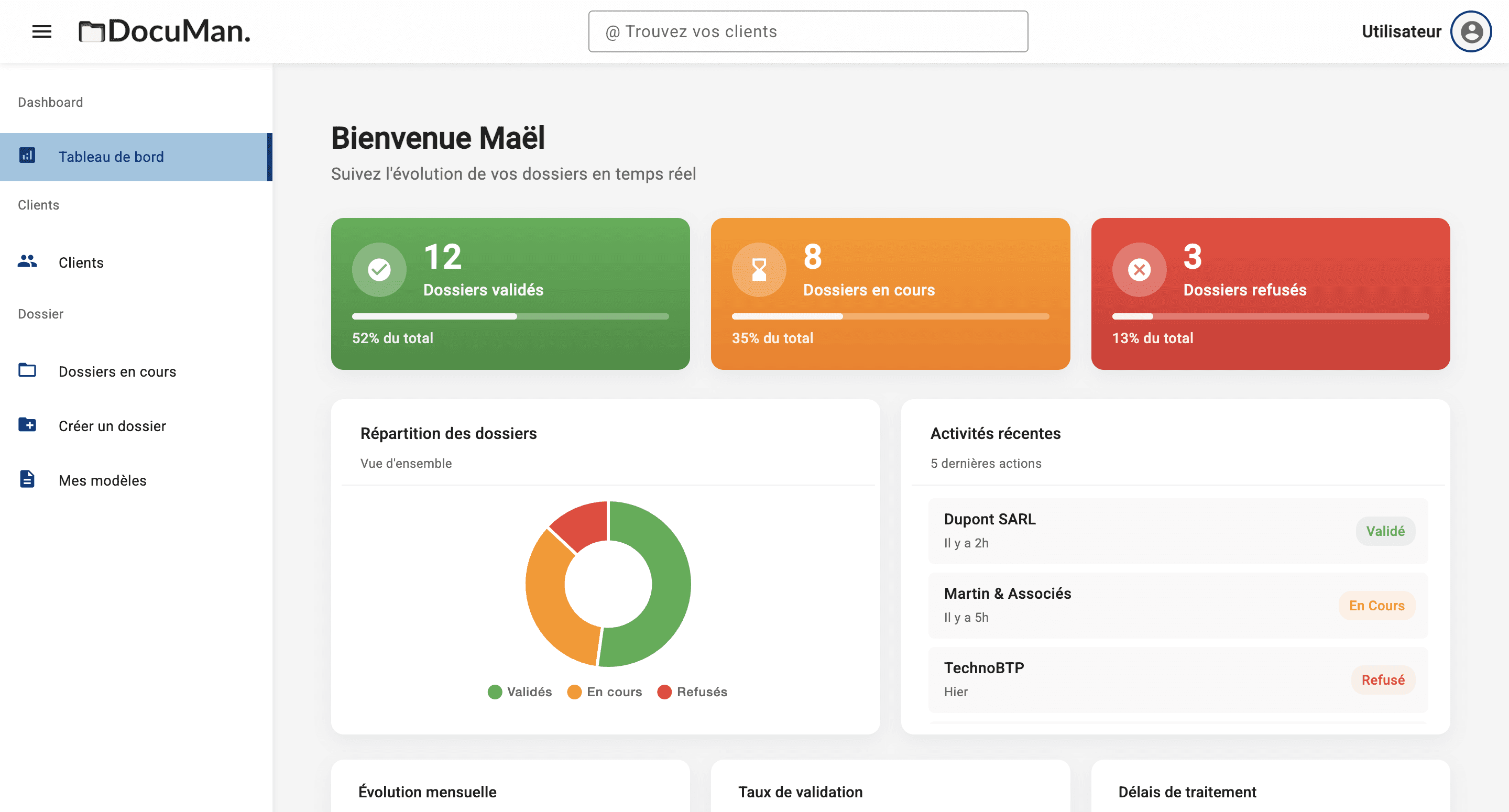This screenshot has height=812, width=1509.
Task: Click the En Cours status badge
Action: coord(1376,606)
